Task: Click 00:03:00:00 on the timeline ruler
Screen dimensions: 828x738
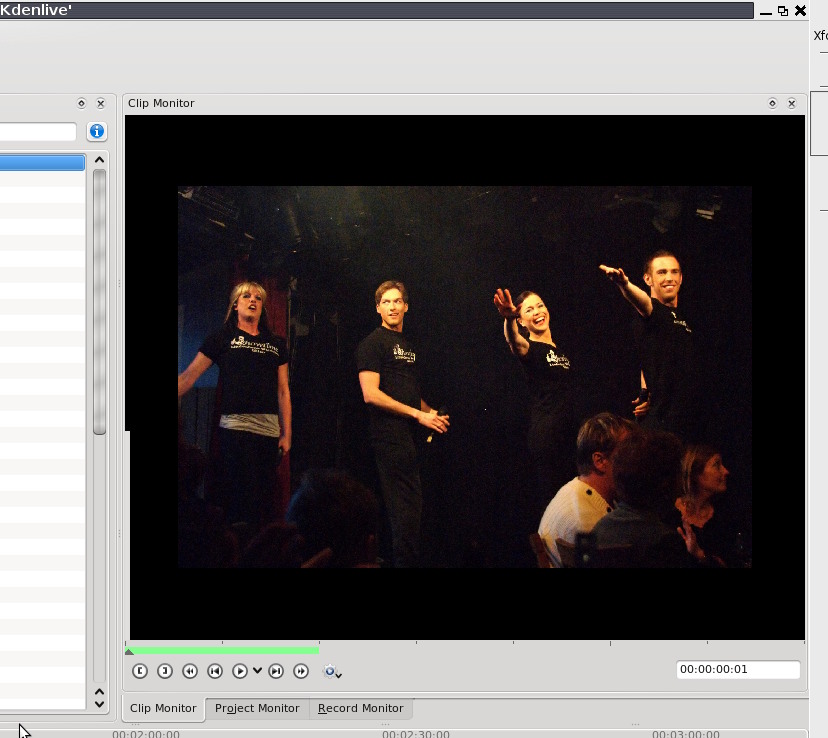Action: (685, 734)
